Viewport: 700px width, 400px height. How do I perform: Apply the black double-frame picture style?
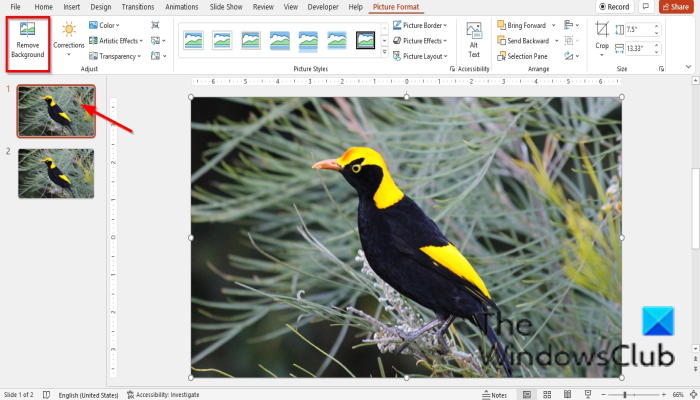click(x=365, y=41)
